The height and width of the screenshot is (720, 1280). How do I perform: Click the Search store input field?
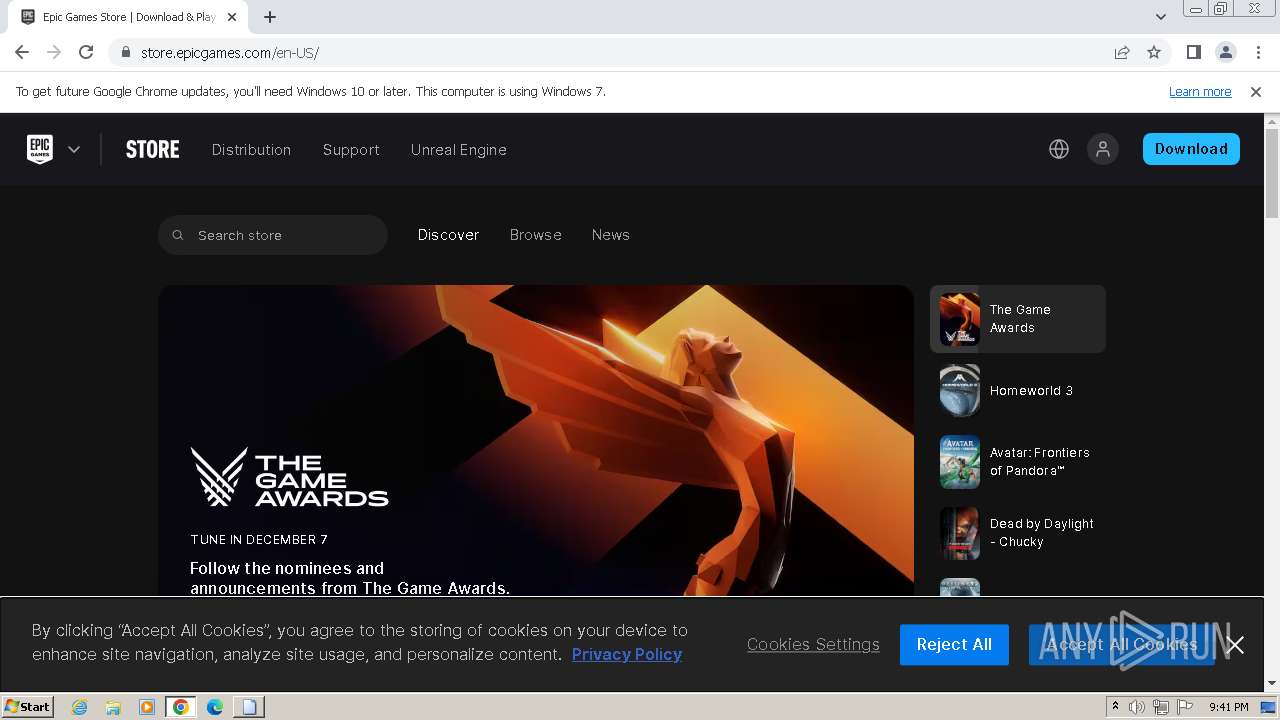(x=273, y=235)
